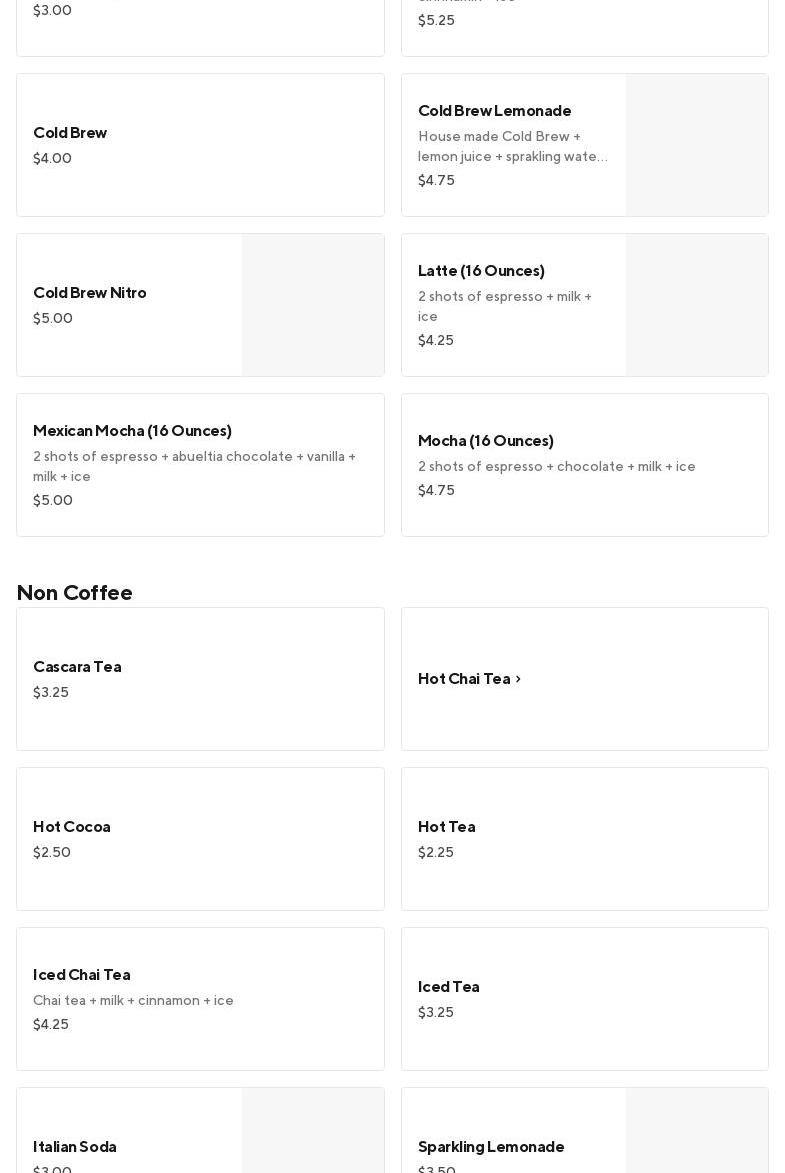
Task: Click the Sparkling Lemonade title
Action: (x=491, y=1147)
